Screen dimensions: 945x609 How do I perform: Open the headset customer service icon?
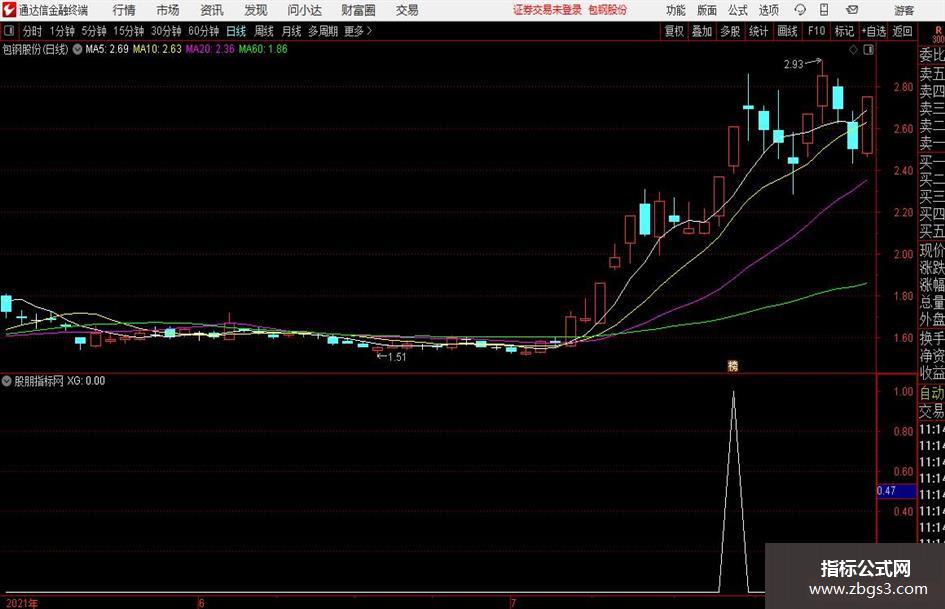tap(800, 10)
